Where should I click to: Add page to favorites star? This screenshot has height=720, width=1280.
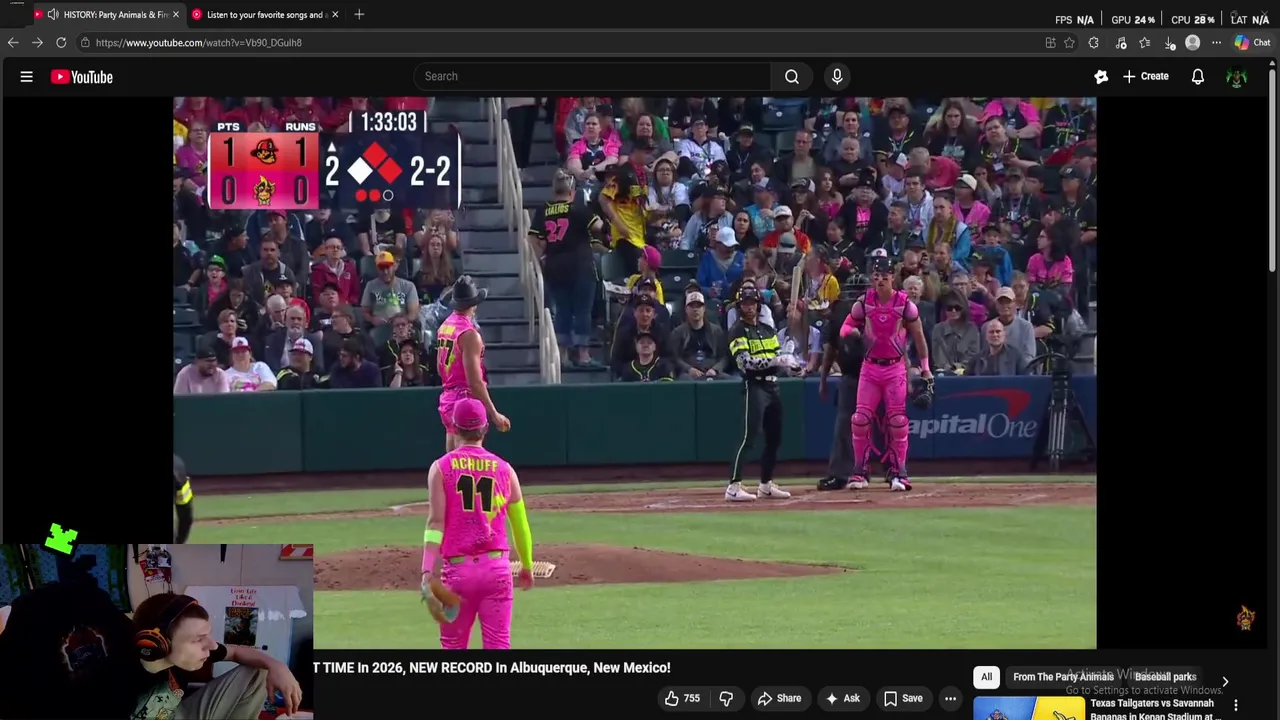coord(1069,43)
